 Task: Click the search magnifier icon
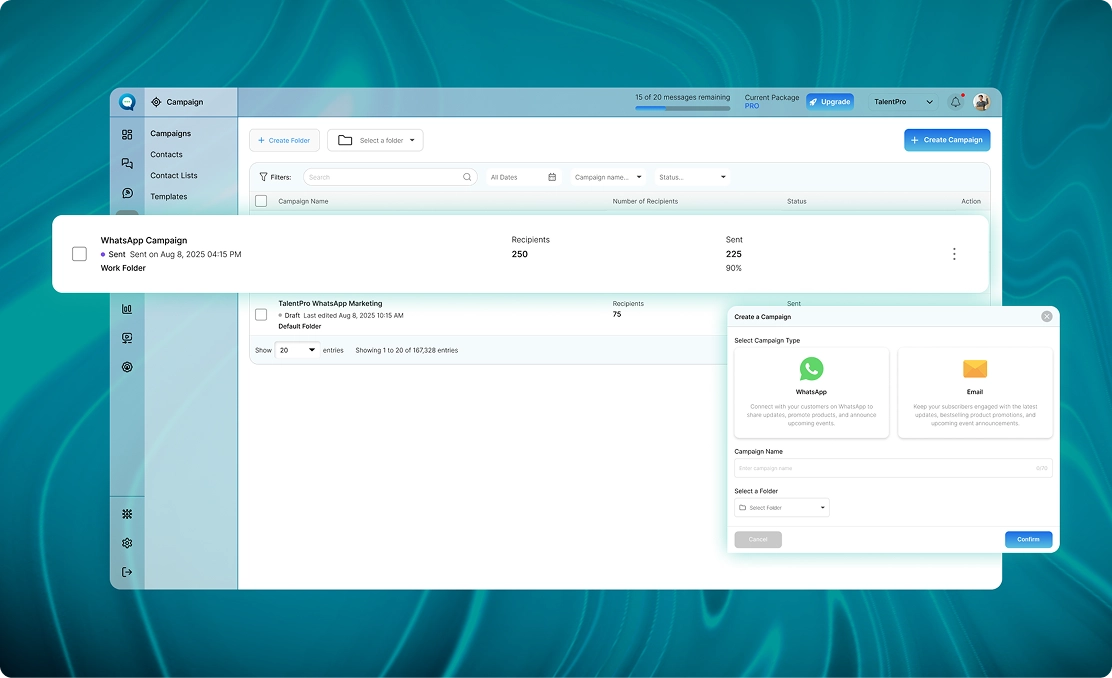pyautogui.click(x=467, y=177)
